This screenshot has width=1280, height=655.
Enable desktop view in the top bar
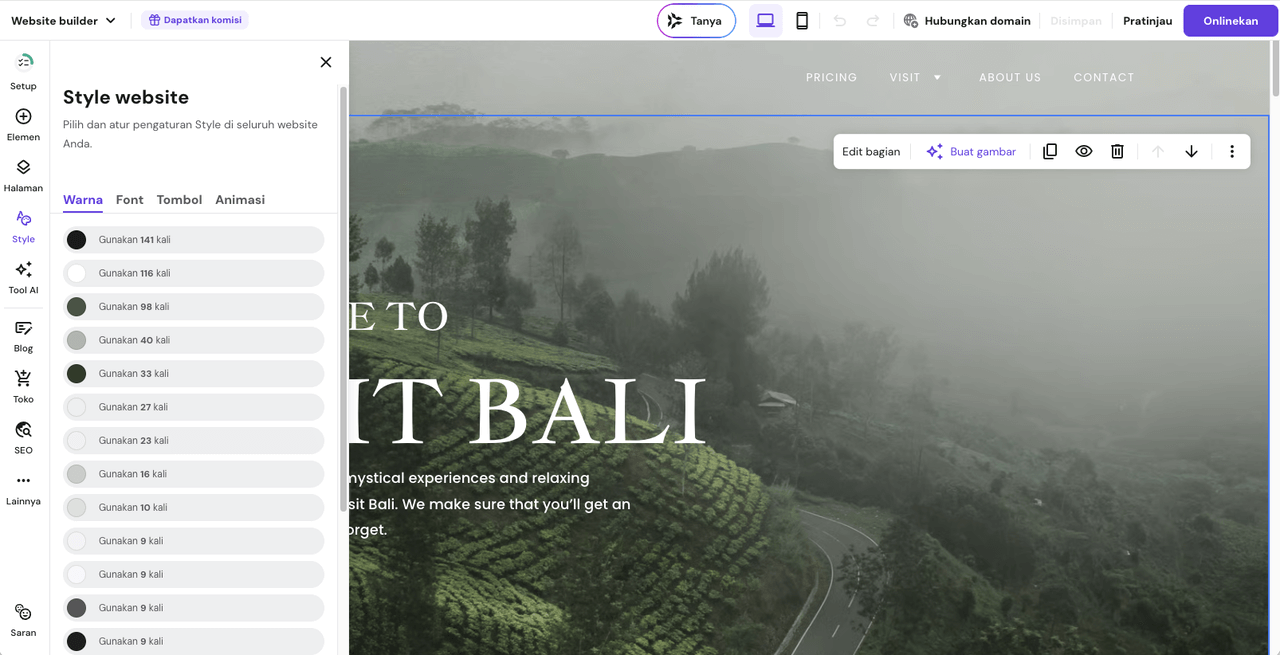[x=765, y=20]
